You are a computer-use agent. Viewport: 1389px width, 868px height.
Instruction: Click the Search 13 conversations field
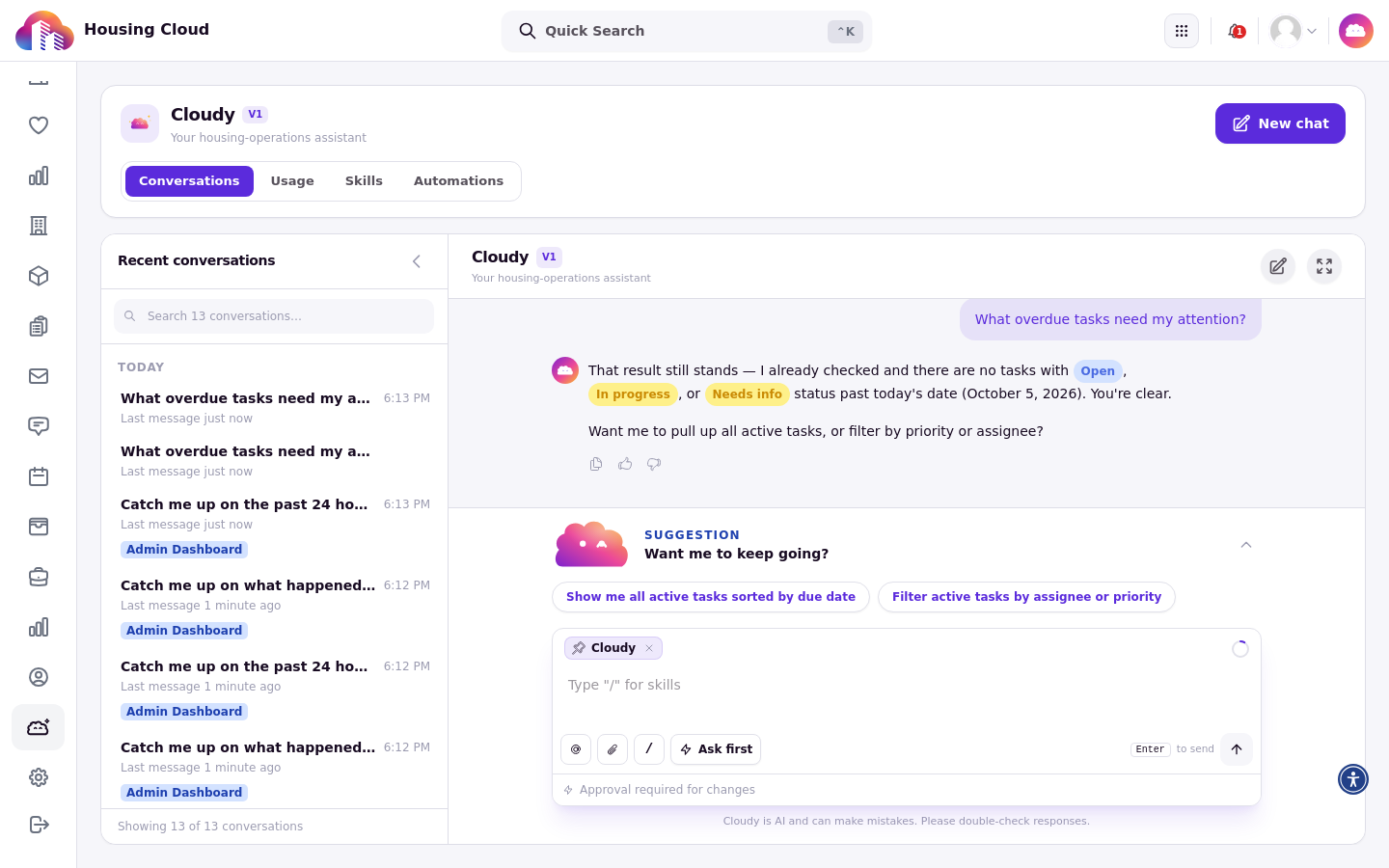(x=274, y=316)
